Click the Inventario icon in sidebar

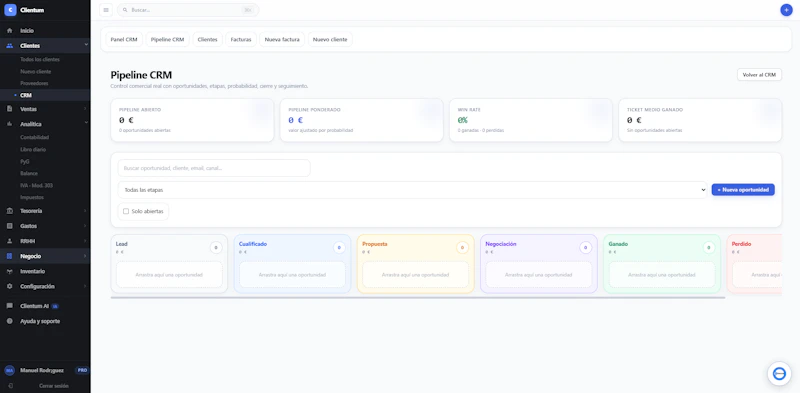(10, 271)
